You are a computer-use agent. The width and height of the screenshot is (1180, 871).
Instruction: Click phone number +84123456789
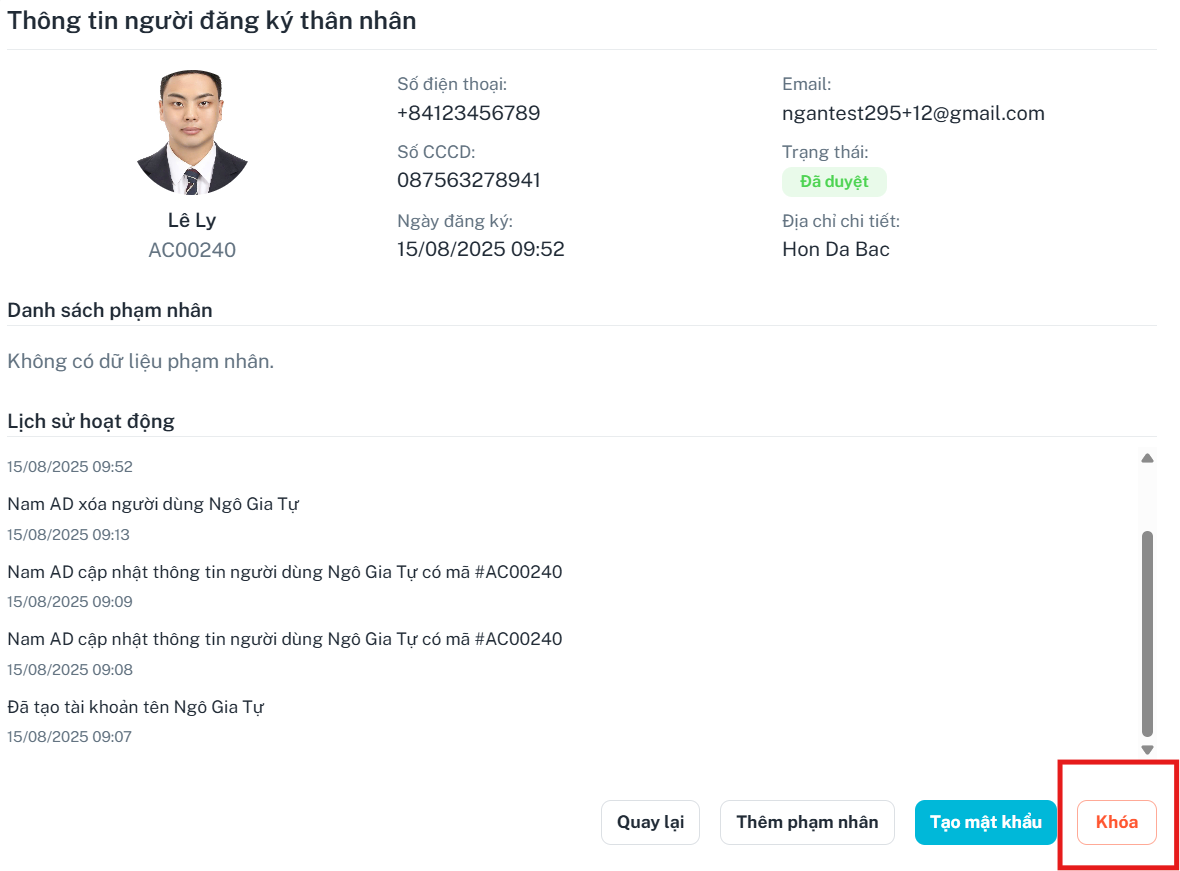coord(468,113)
